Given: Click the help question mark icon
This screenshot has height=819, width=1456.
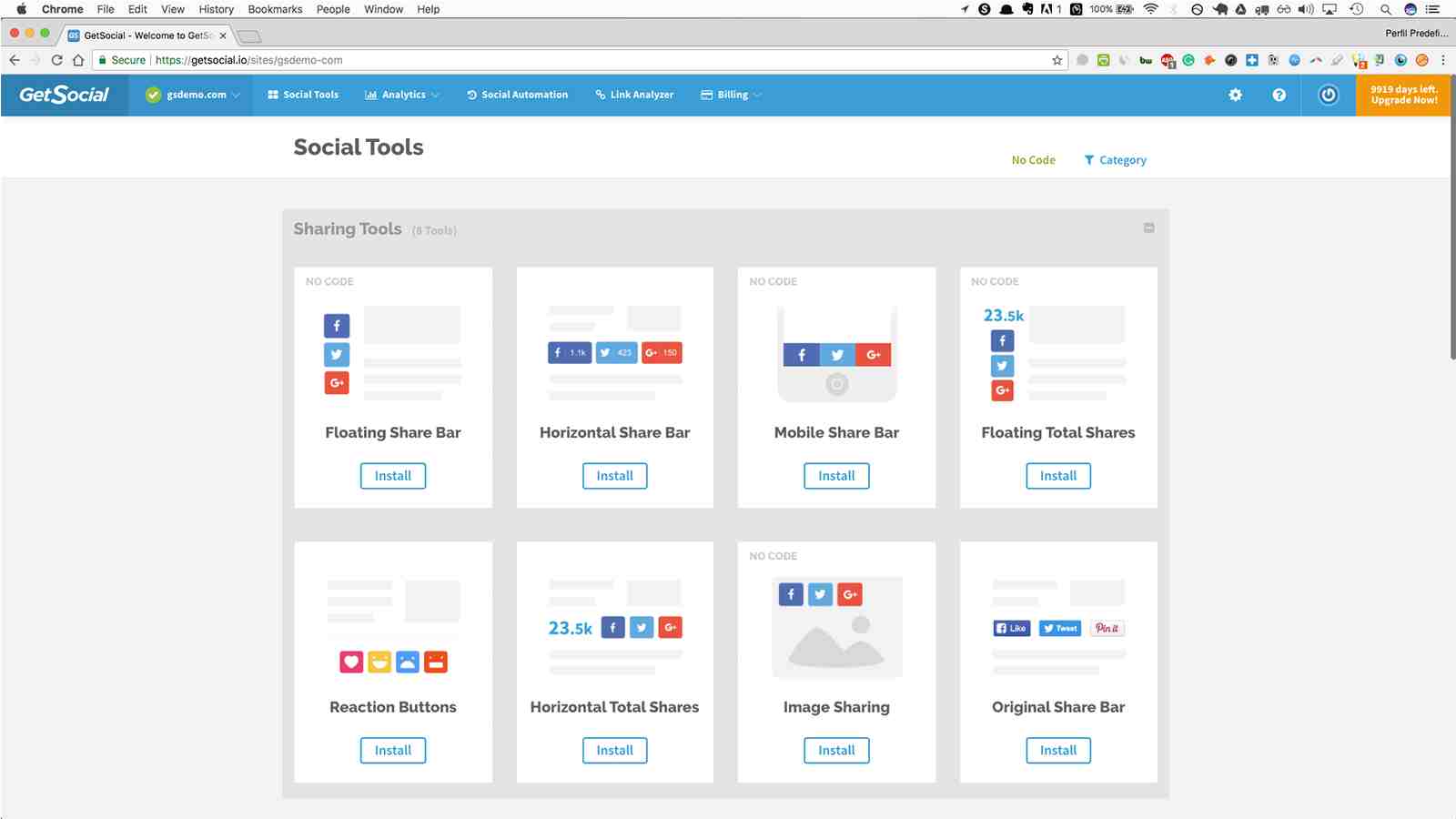Looking at the screenshot, I should [x=1279, y=95].
